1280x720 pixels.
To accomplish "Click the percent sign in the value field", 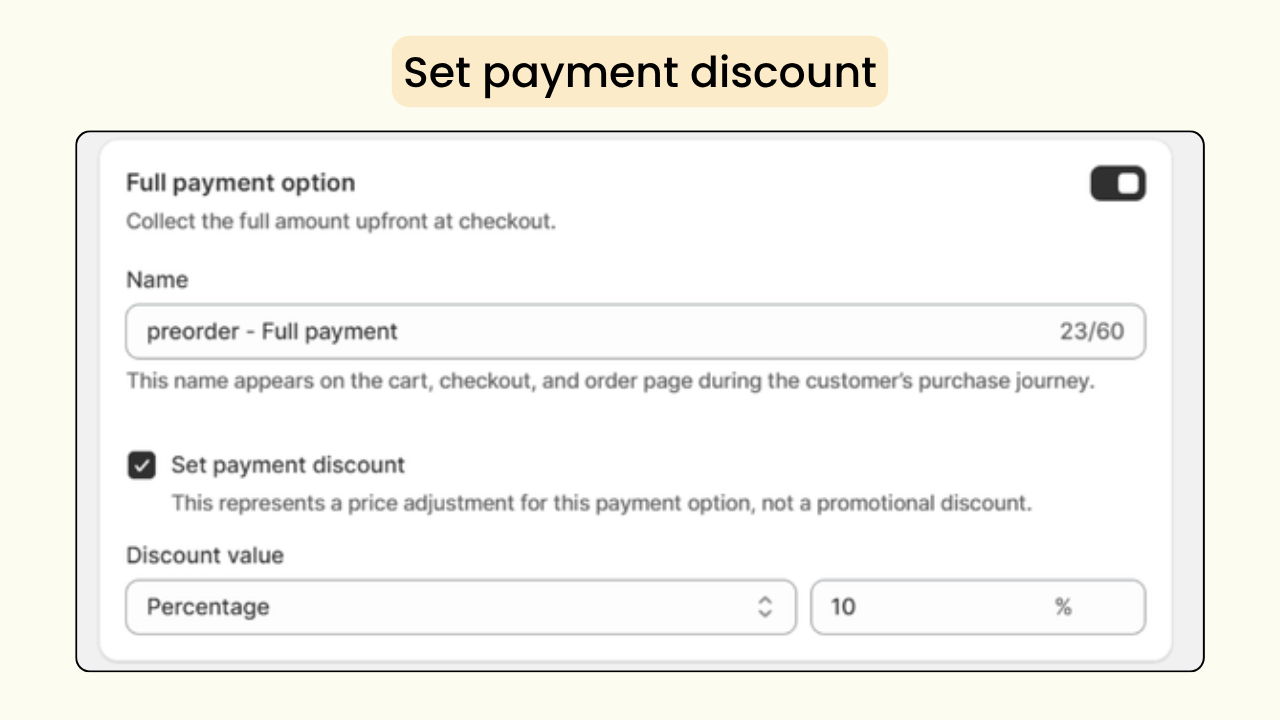I will tap(1063, 607).
